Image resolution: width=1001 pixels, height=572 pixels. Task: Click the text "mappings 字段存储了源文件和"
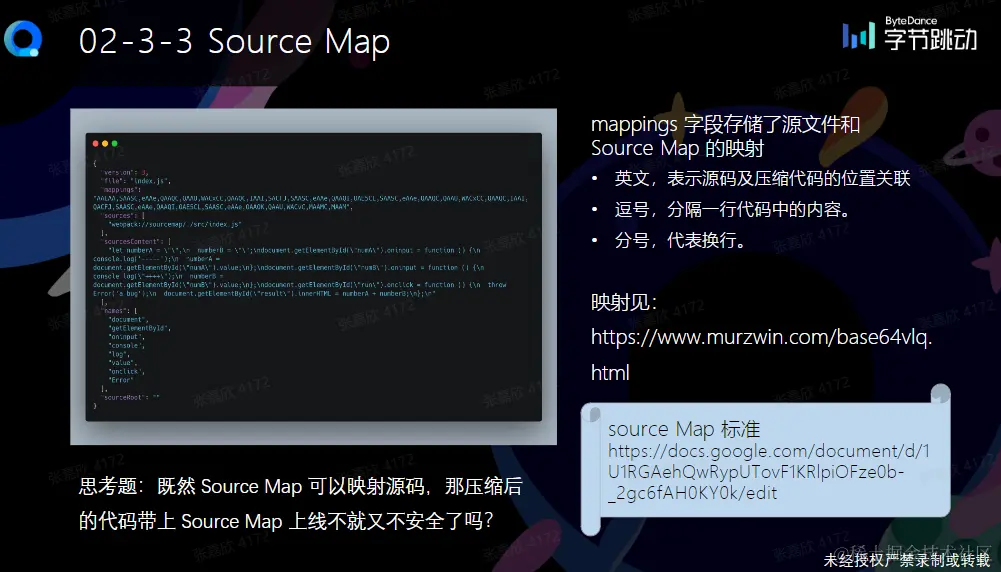coord(725,124)
